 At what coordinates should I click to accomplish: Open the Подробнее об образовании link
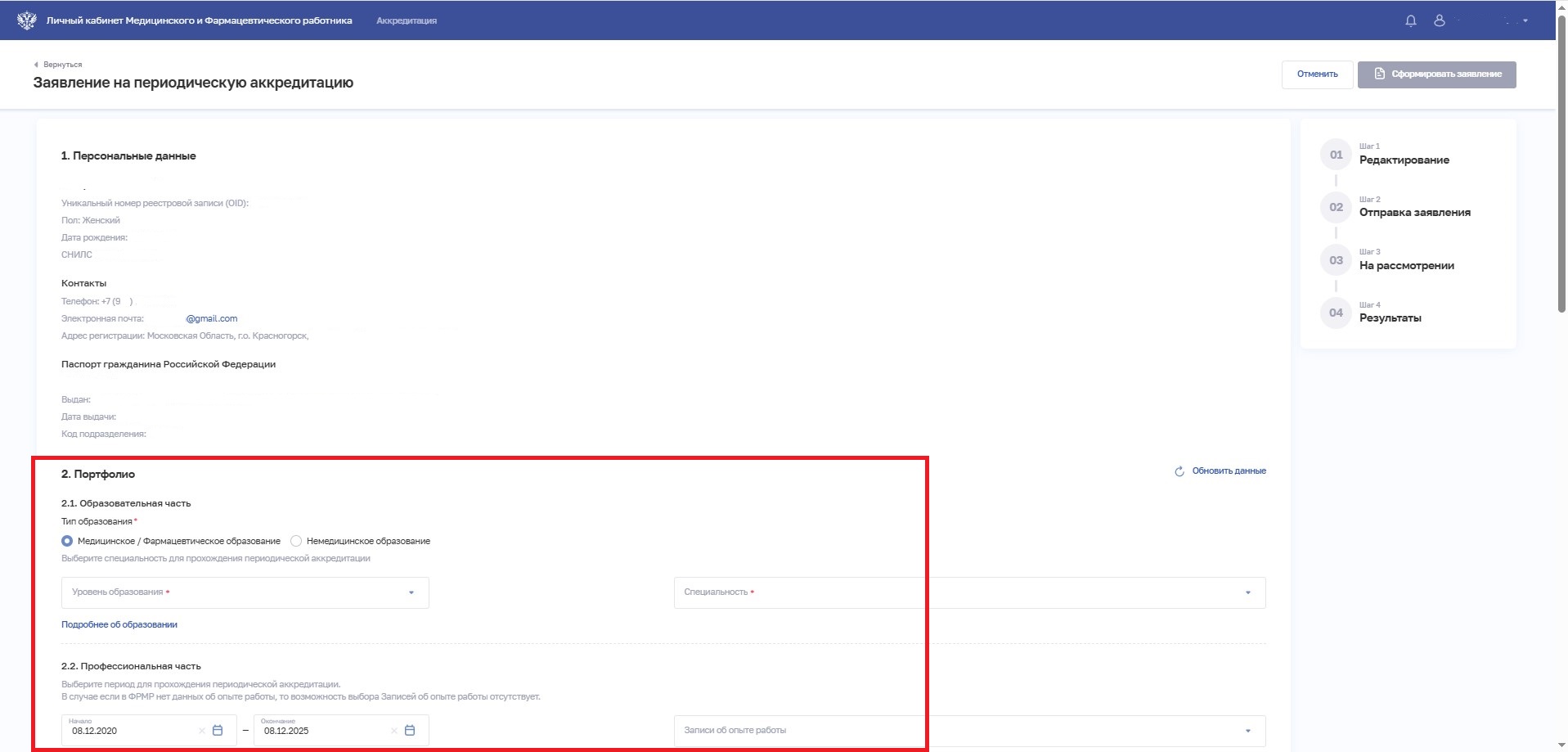[119, 624]
